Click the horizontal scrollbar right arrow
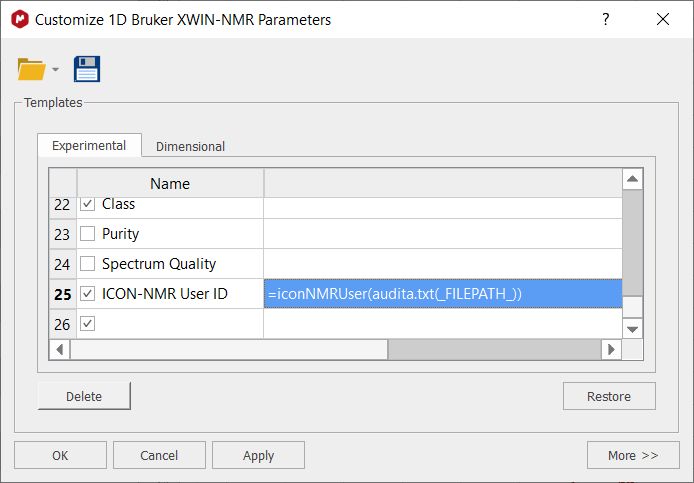 (611, 350)
